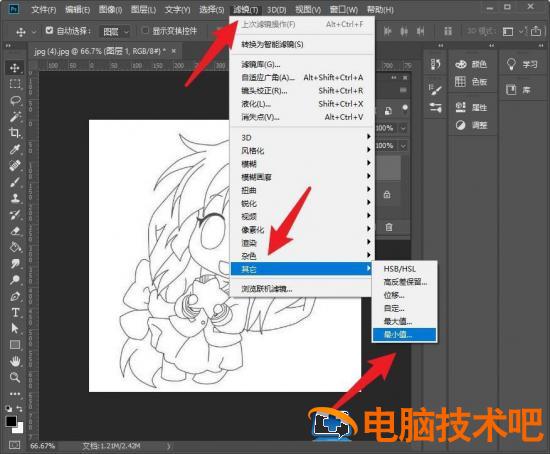
Task: Select the History Brush tool
Action: 15,214
